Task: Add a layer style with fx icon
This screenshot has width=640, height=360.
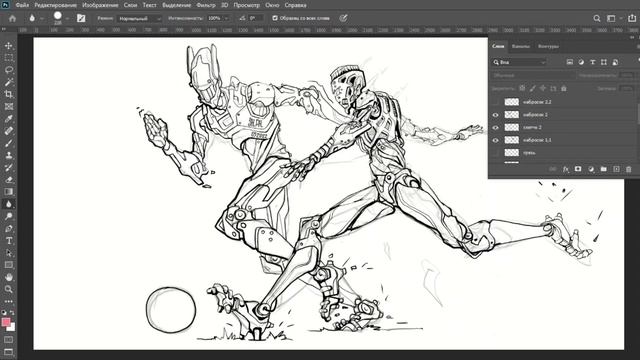Action: click(566, 169)
